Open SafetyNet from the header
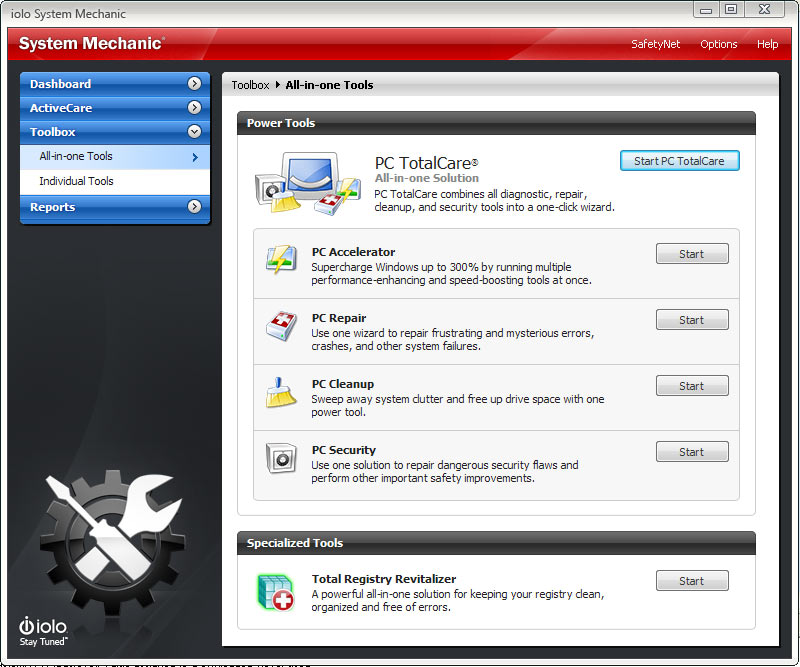 (x=655, y=44)
